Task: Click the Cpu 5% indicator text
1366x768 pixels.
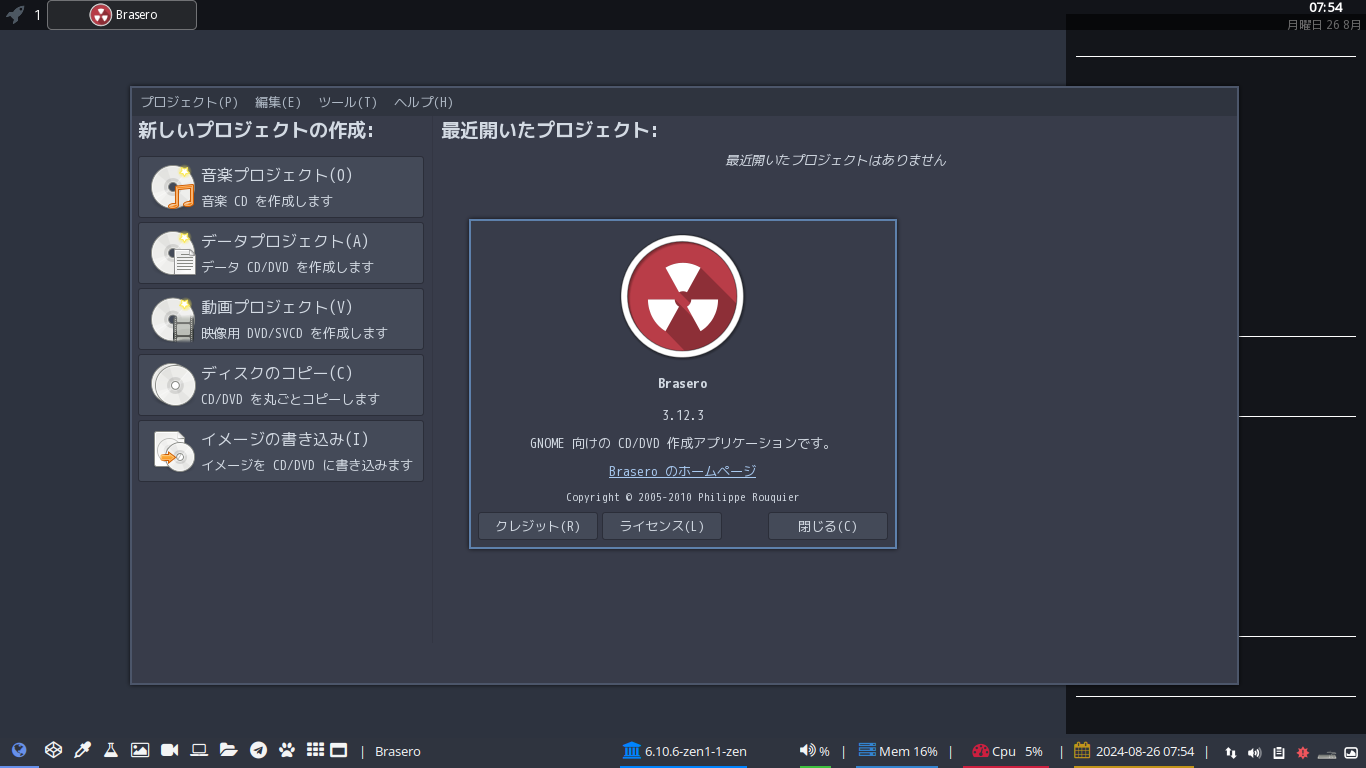Action: coord(1017,751)
